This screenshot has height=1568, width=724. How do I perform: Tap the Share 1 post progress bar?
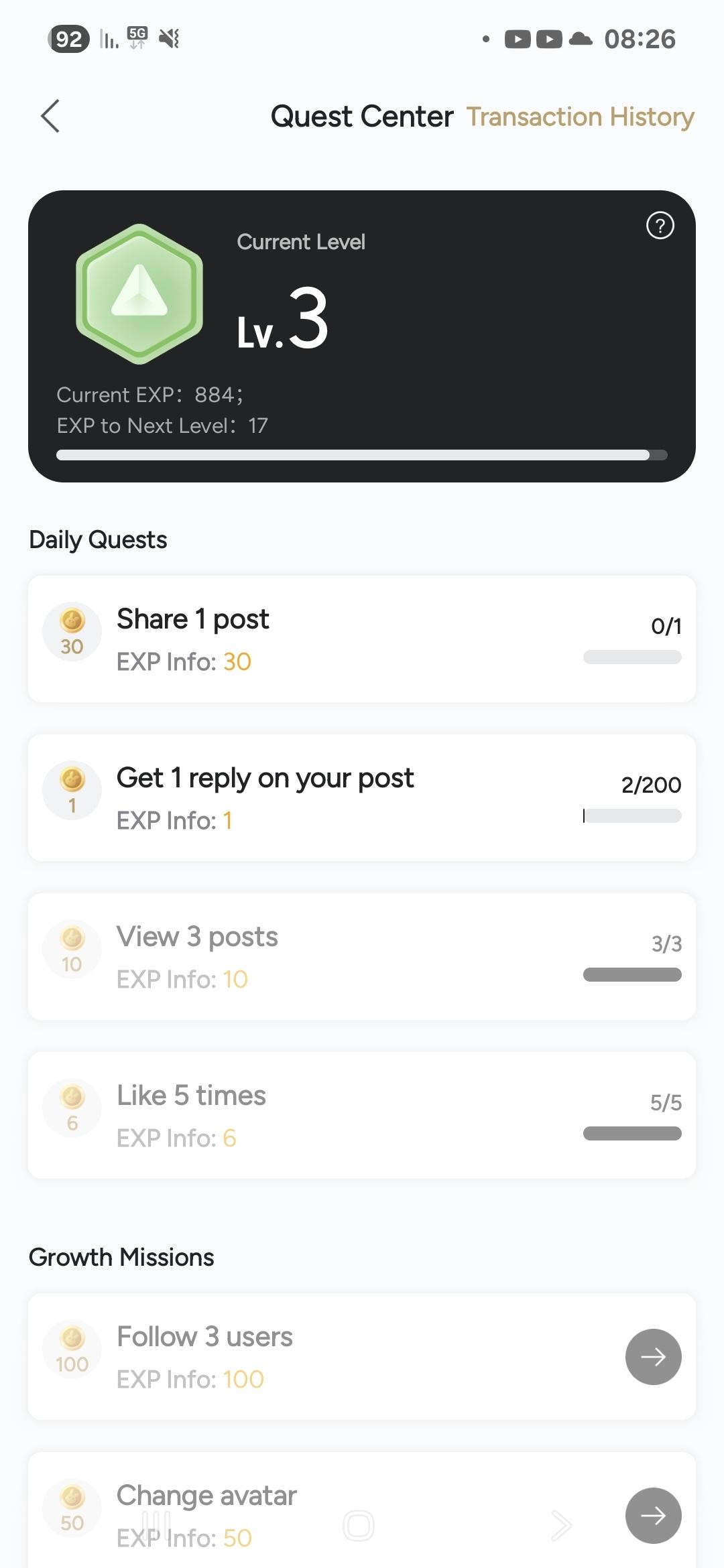click(x=632, y=657)
